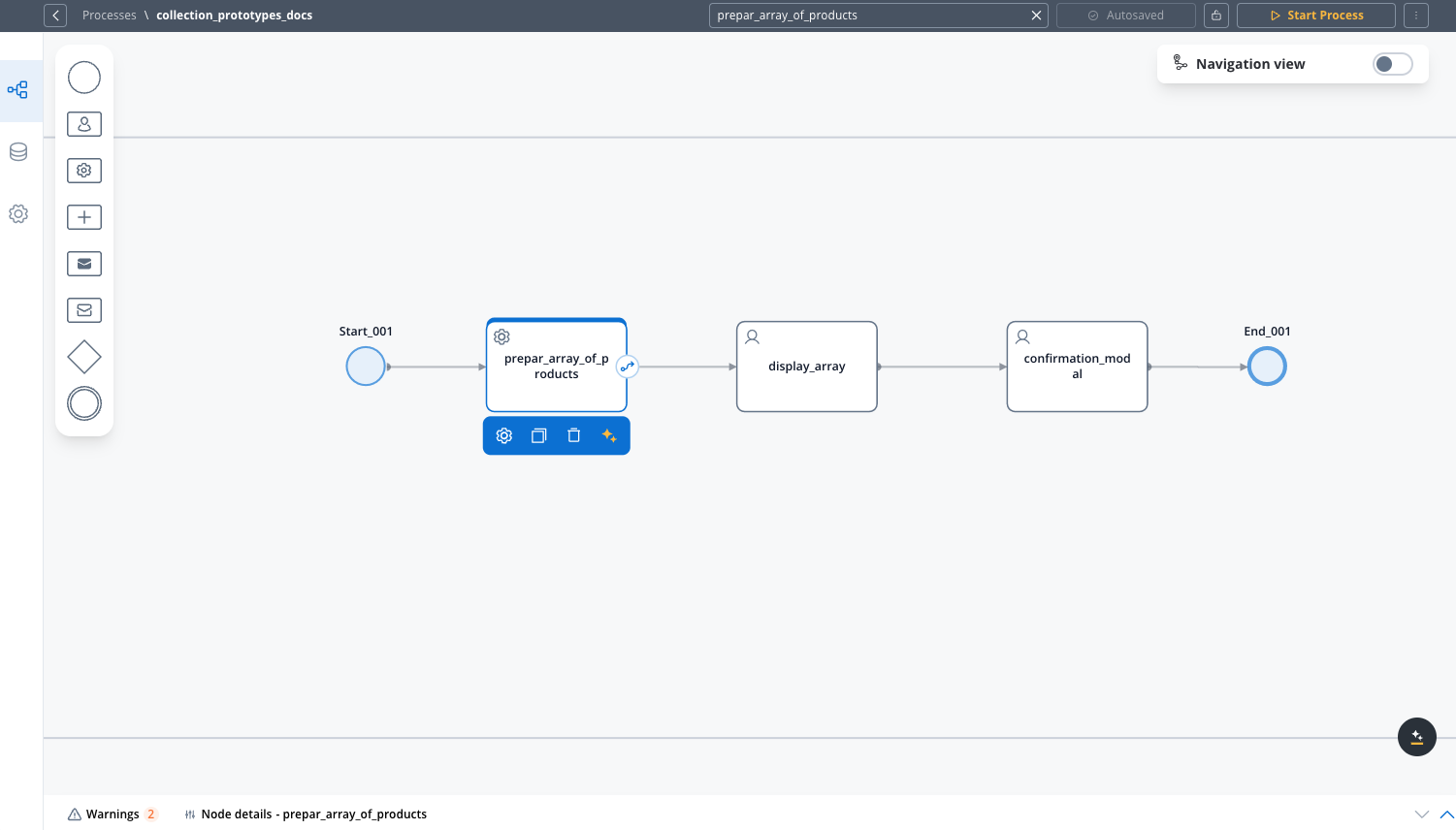Select the prepar_array_of_products node
This screenshot has height=830, width=1456.
point(557,367)
